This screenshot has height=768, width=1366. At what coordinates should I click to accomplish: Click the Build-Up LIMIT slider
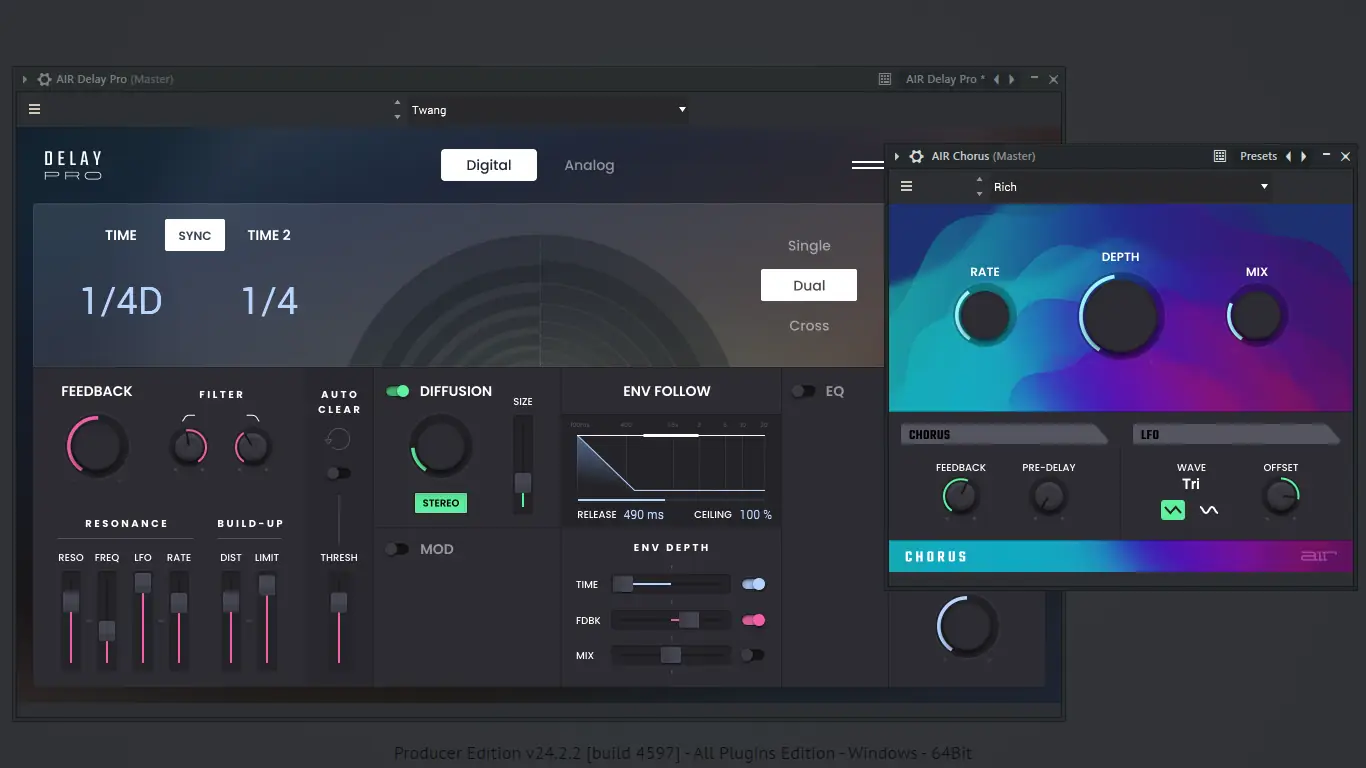(x=267, y=620)
